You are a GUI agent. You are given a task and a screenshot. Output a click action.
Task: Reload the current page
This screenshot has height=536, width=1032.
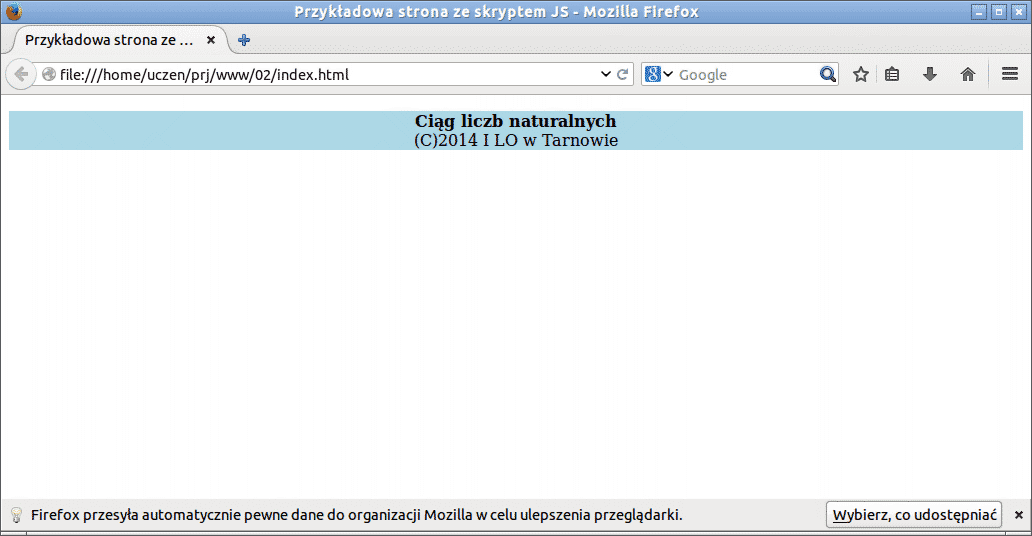click(622, 75)
